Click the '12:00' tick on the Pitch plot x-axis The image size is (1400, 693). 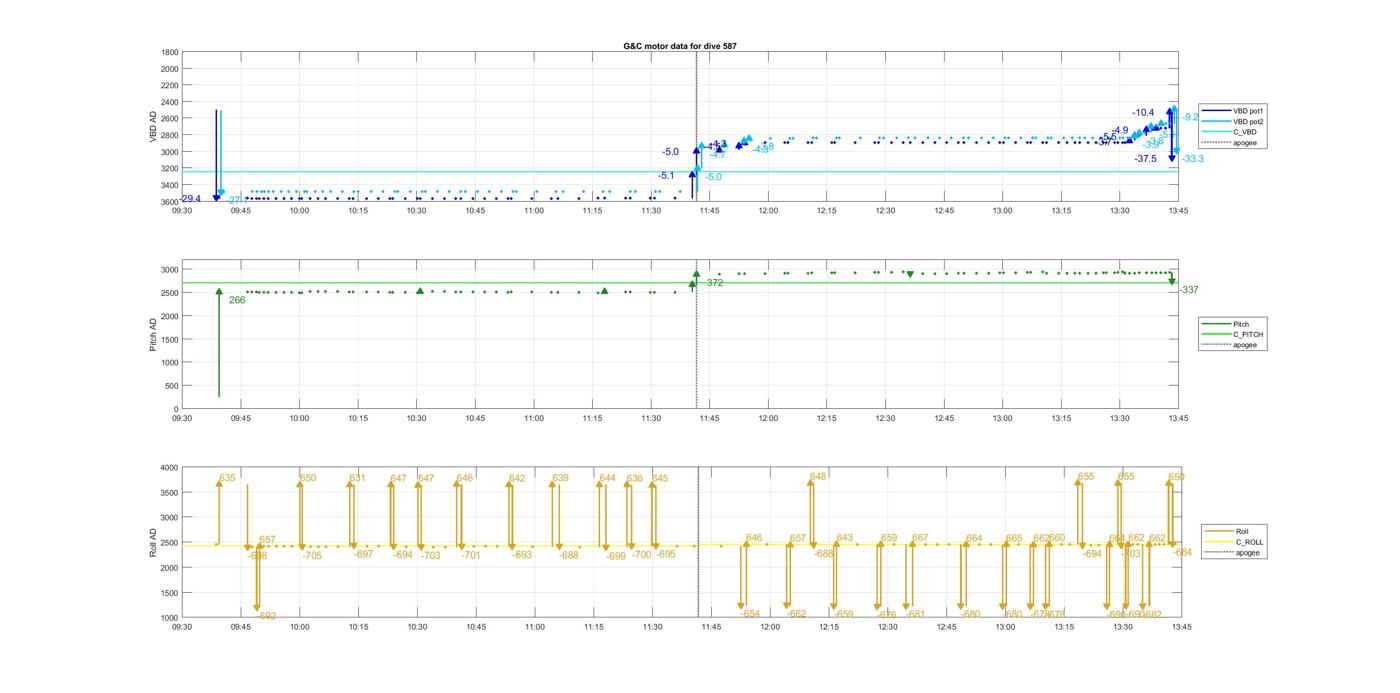pos(768,418)
